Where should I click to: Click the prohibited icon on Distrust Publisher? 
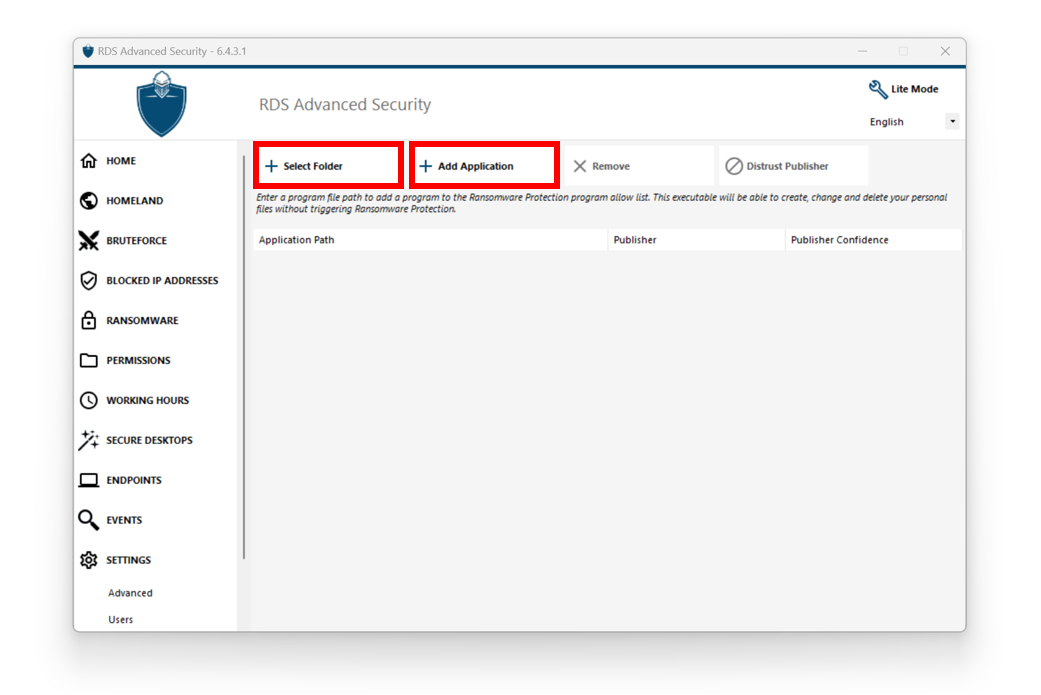(734, 166)
